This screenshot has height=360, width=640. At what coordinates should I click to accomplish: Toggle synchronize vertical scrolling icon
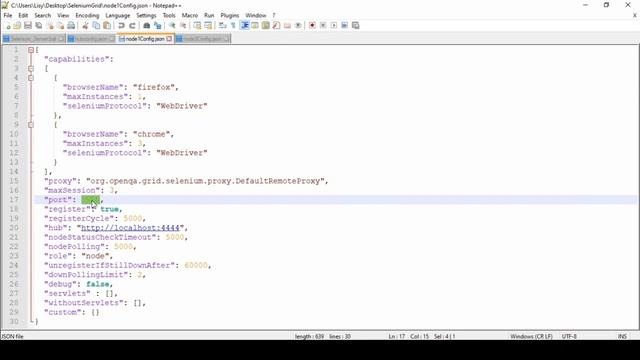pos(197,25)
